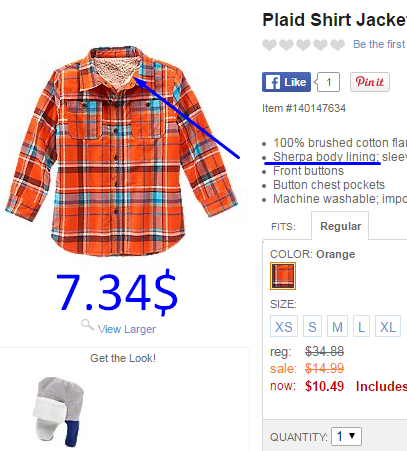This screenshot has width=407, height=451.
Task: Select size XS
Action: coord(284,326)
